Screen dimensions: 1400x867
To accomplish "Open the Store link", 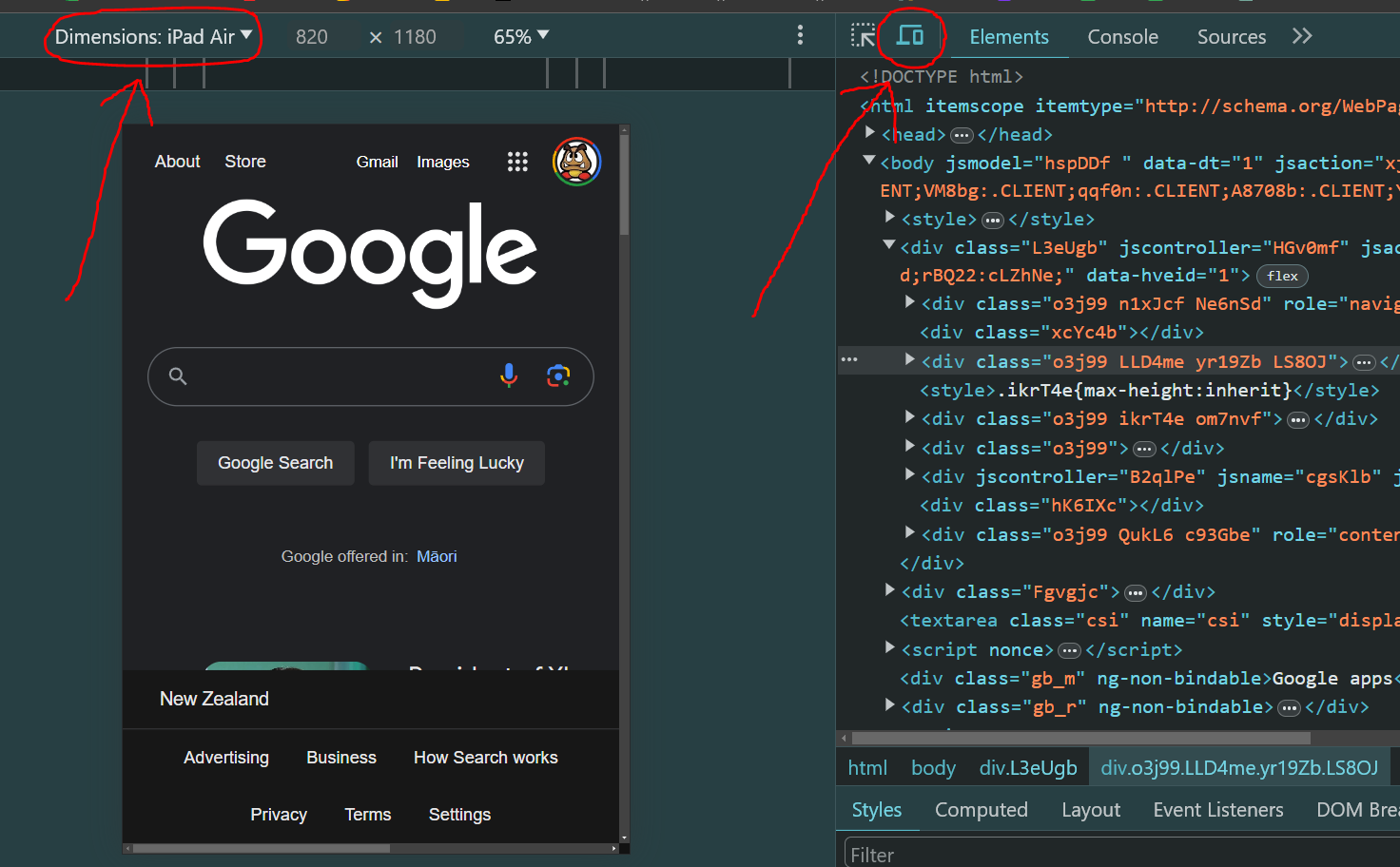I will point(245,162).
